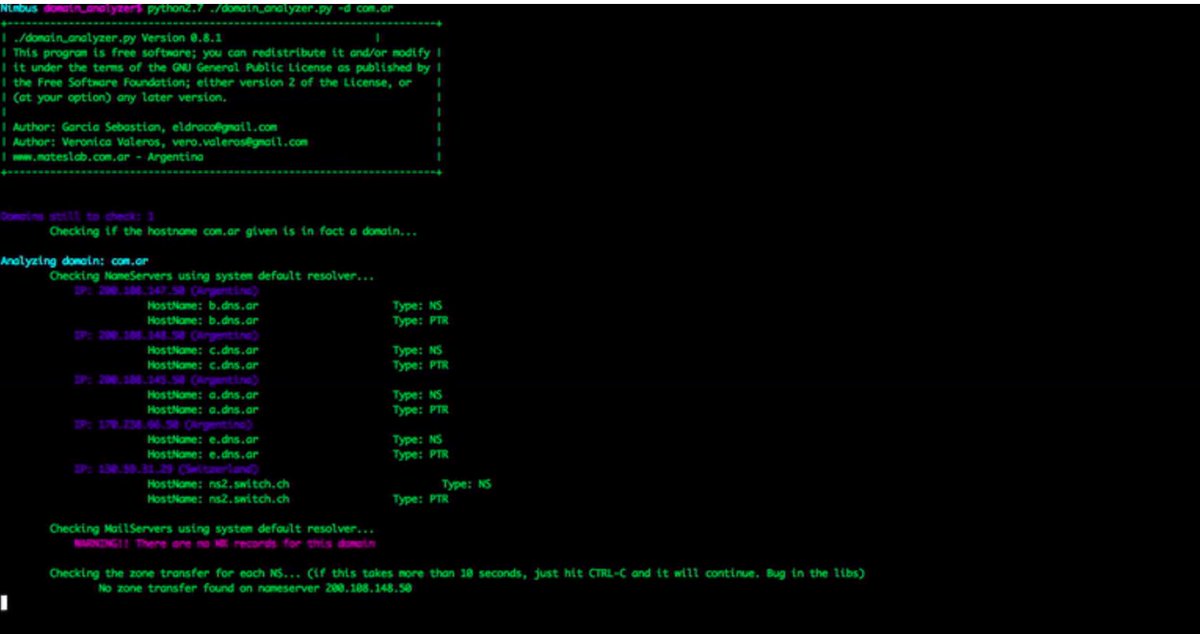
Task: Click 'No zone transfer found on nameserver 200.108.148.50'
Action: (x=255, y=588)
